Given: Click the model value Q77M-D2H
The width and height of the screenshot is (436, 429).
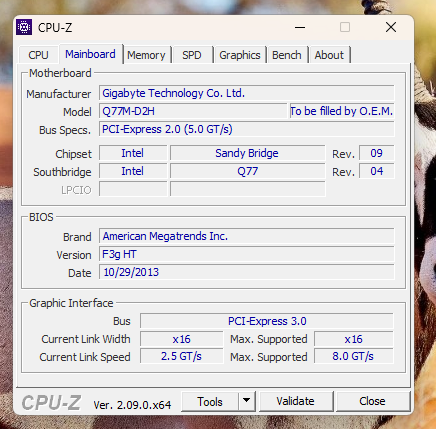Looking at the screenshot, I should click(x=193, y=111).
